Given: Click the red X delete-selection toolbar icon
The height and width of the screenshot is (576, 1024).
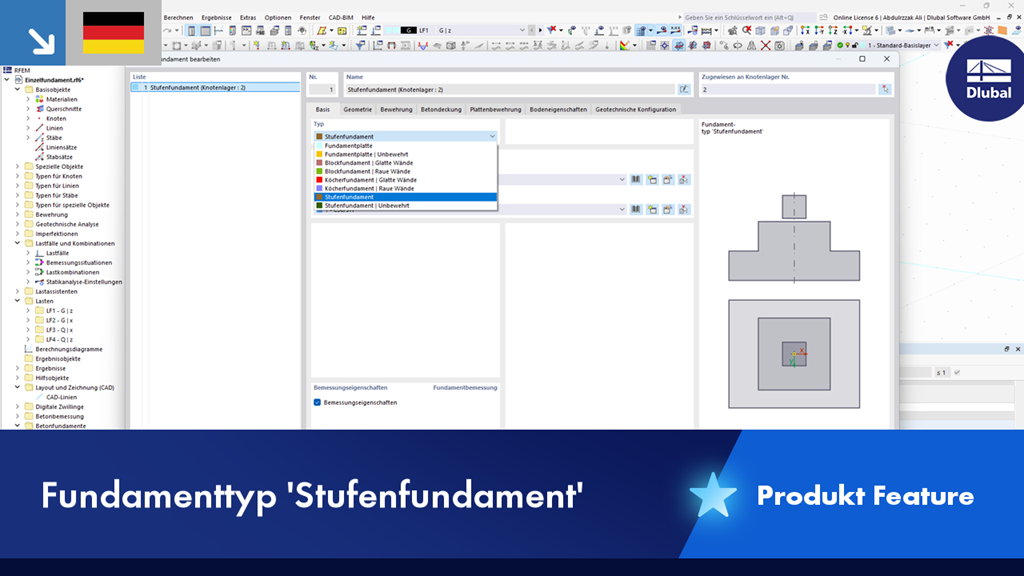Looking at the screenshot, I should [765, 45].
